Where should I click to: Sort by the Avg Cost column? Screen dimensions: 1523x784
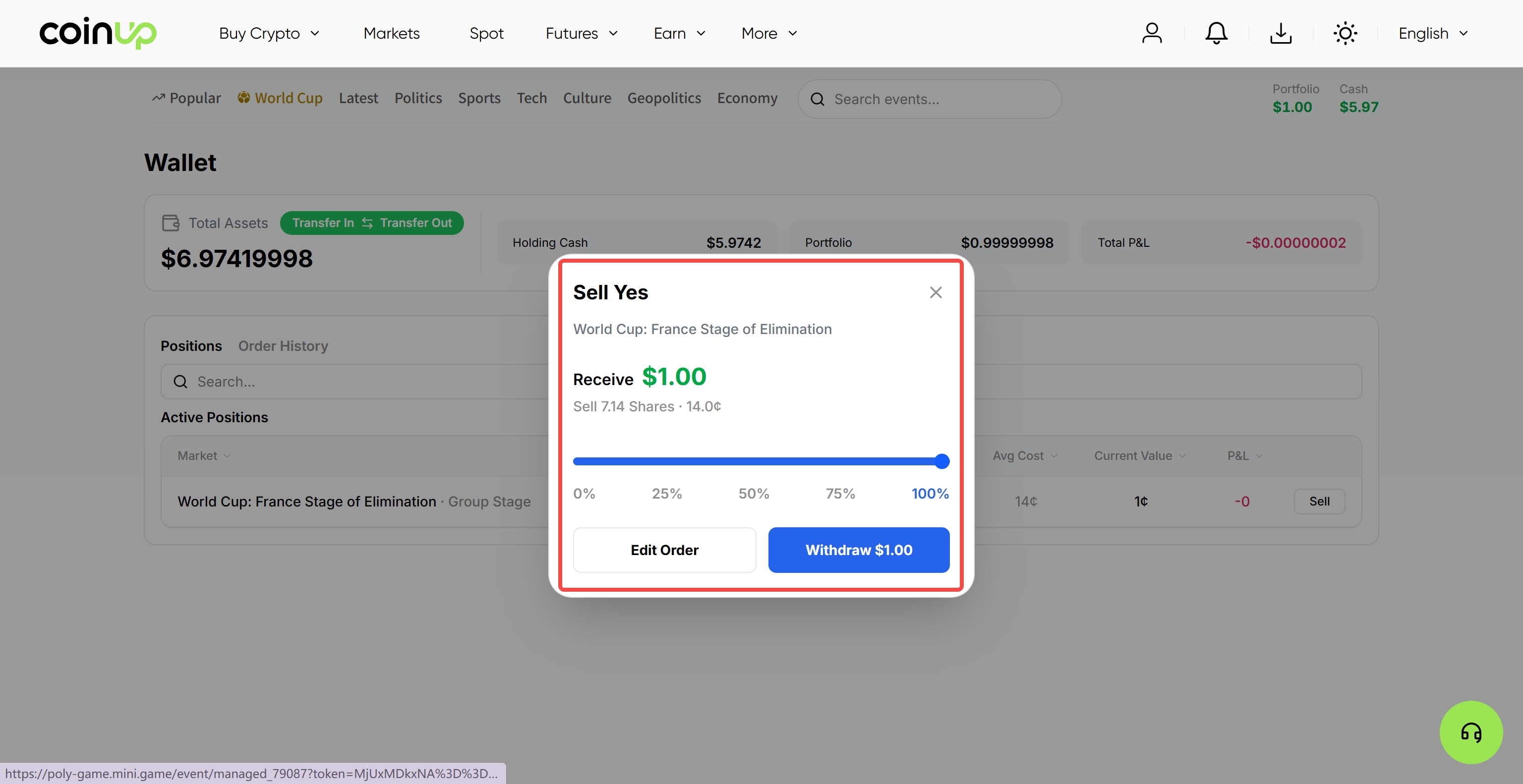[1025, 455]
